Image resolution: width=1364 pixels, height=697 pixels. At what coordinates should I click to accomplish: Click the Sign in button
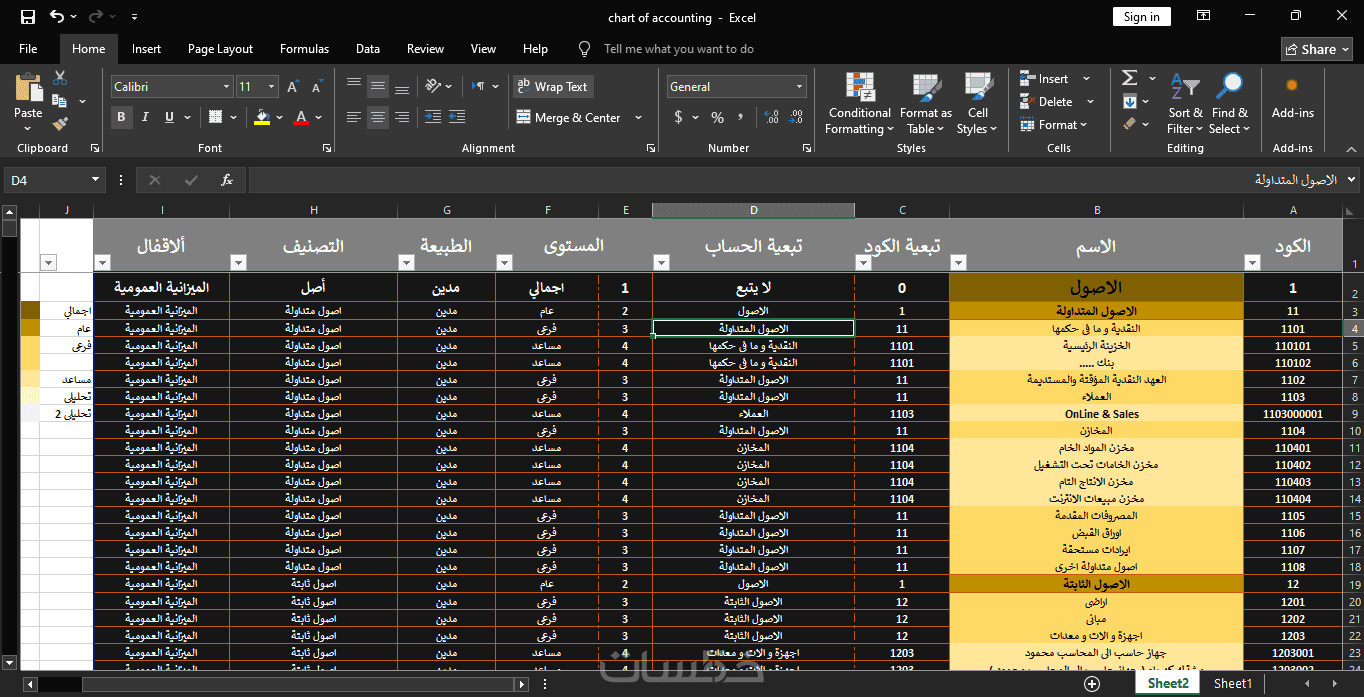coord(1141,17)
